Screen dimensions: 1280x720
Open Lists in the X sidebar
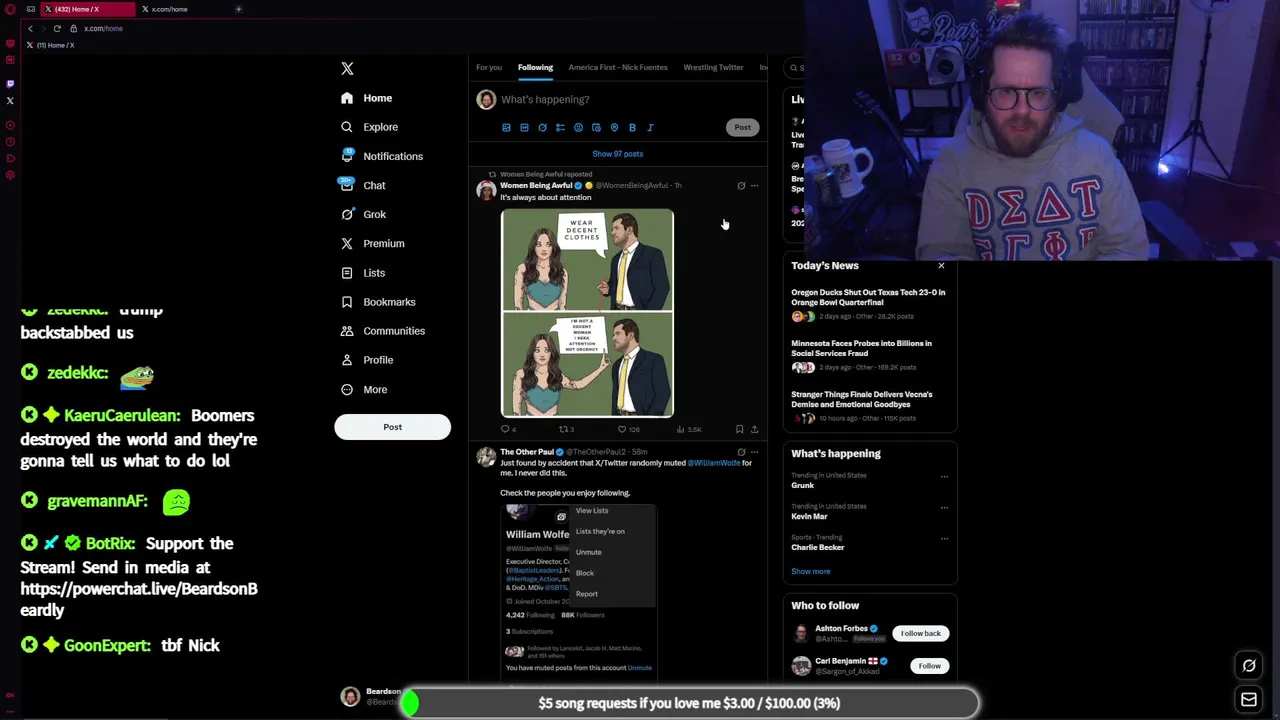tap(363, 272)
